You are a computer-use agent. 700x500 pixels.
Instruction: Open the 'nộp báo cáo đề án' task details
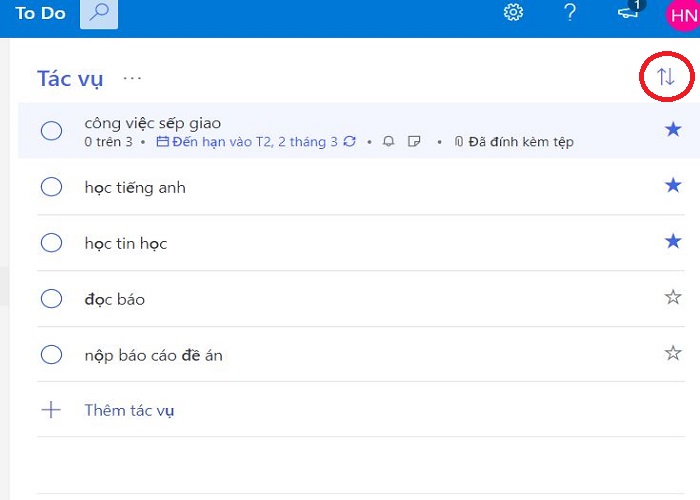point(361,354)
